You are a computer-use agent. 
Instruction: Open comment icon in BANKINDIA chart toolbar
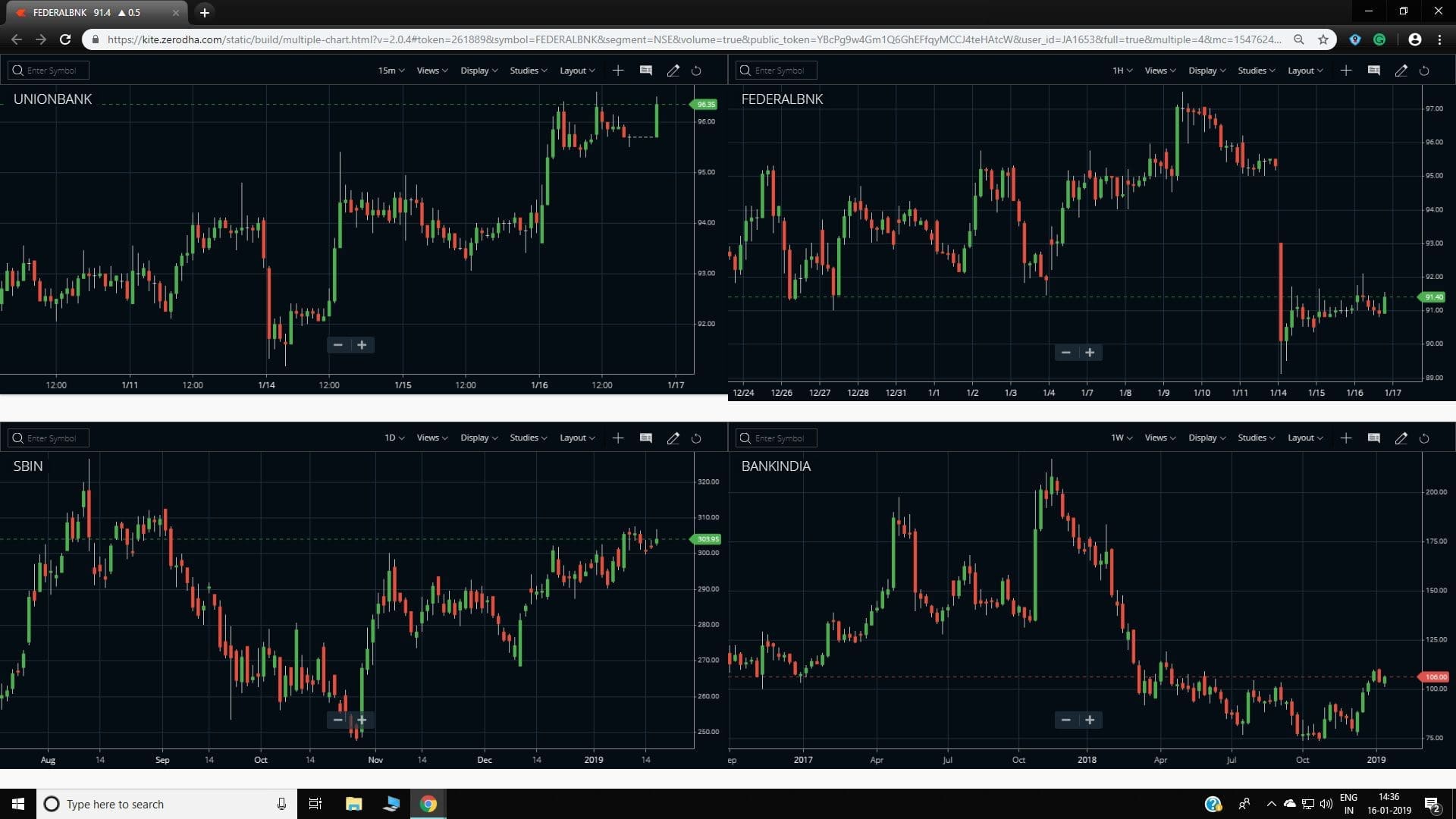point(1374,438)
